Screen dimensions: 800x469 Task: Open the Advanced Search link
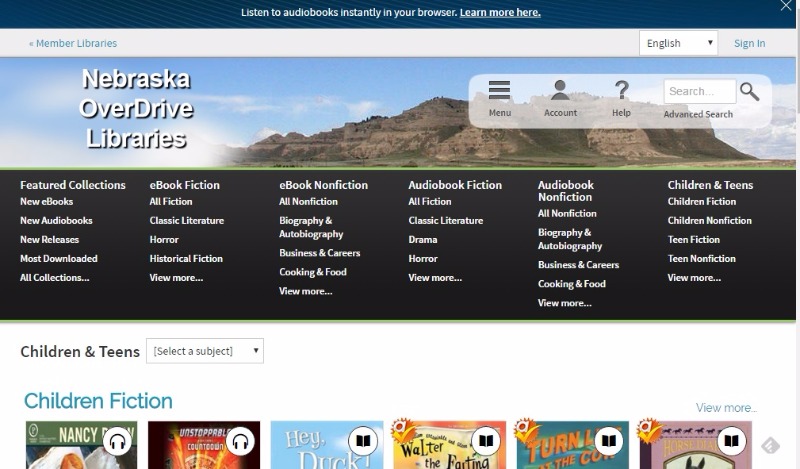click(x=698, y=114)
